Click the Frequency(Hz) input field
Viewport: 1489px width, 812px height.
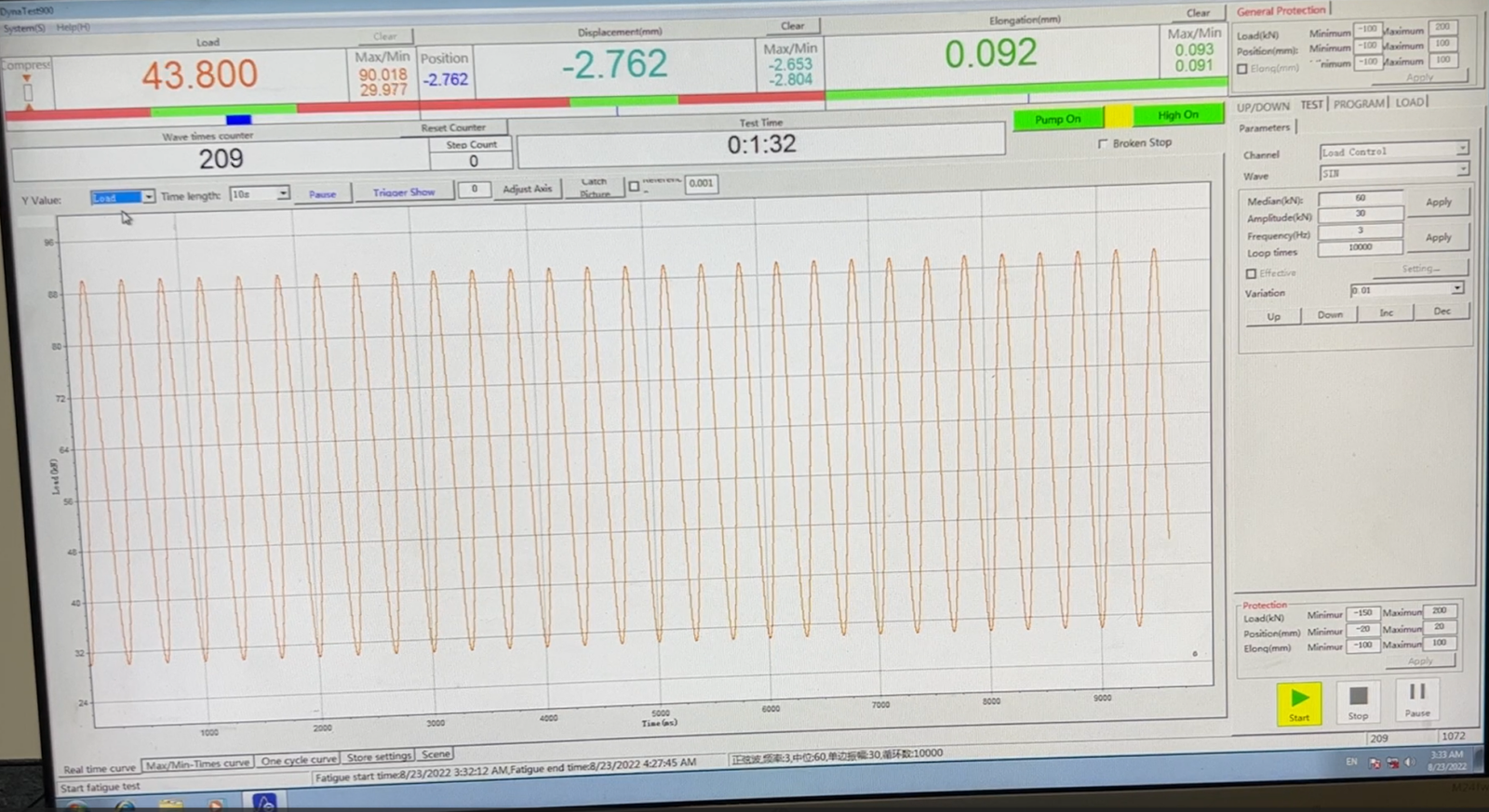[1360, 231]
